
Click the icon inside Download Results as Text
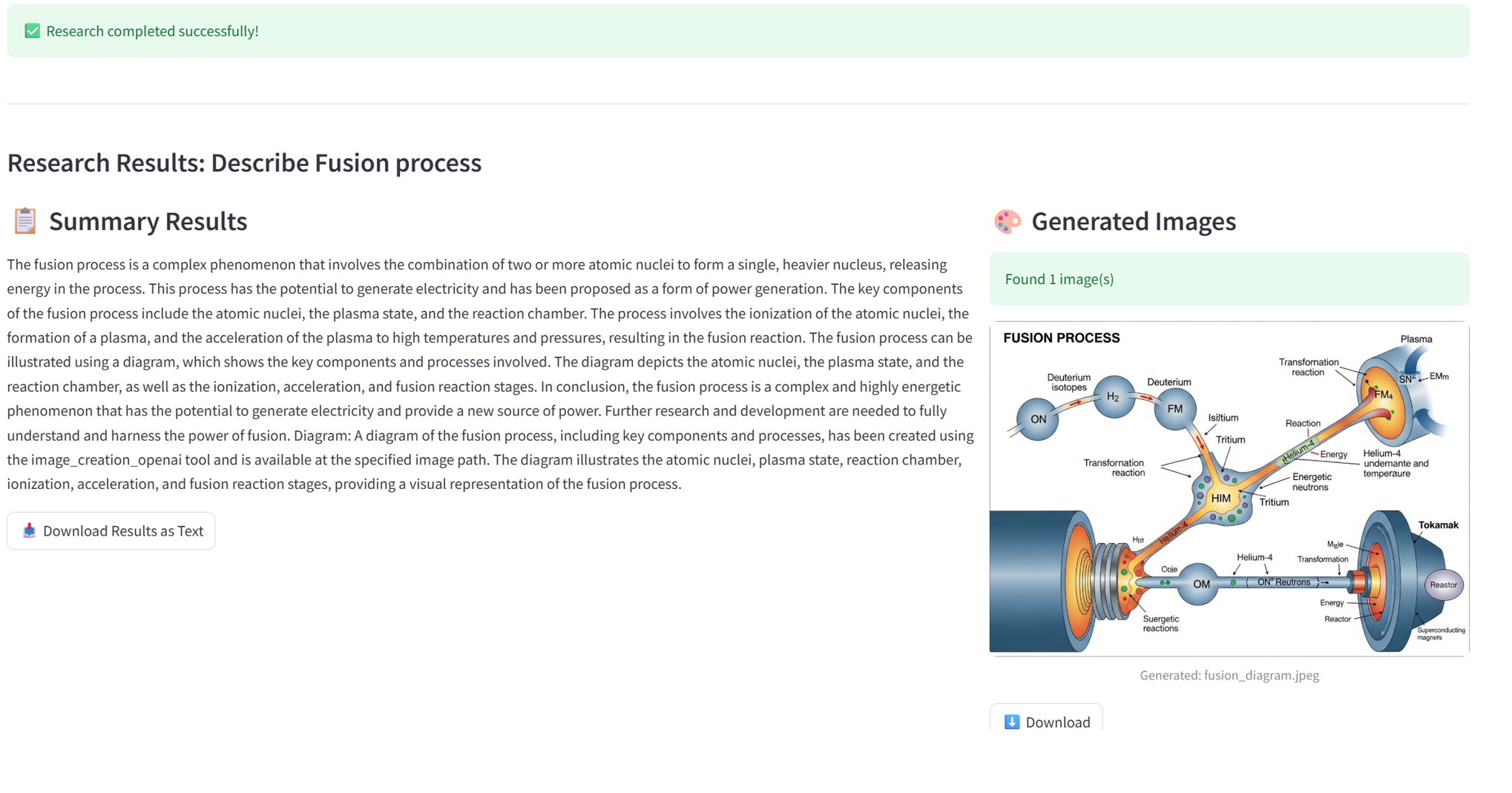click(x=29, y=530)
